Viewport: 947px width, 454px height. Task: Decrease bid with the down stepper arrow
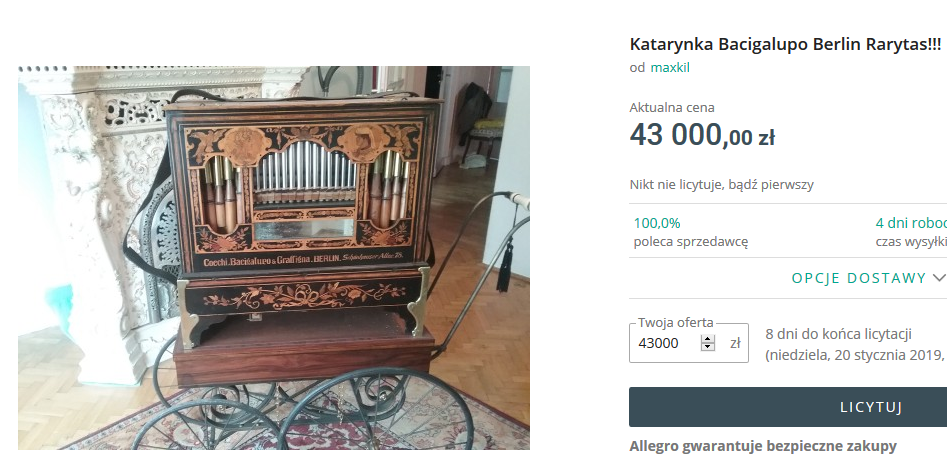pyautogui.click(x=707, y=347)
